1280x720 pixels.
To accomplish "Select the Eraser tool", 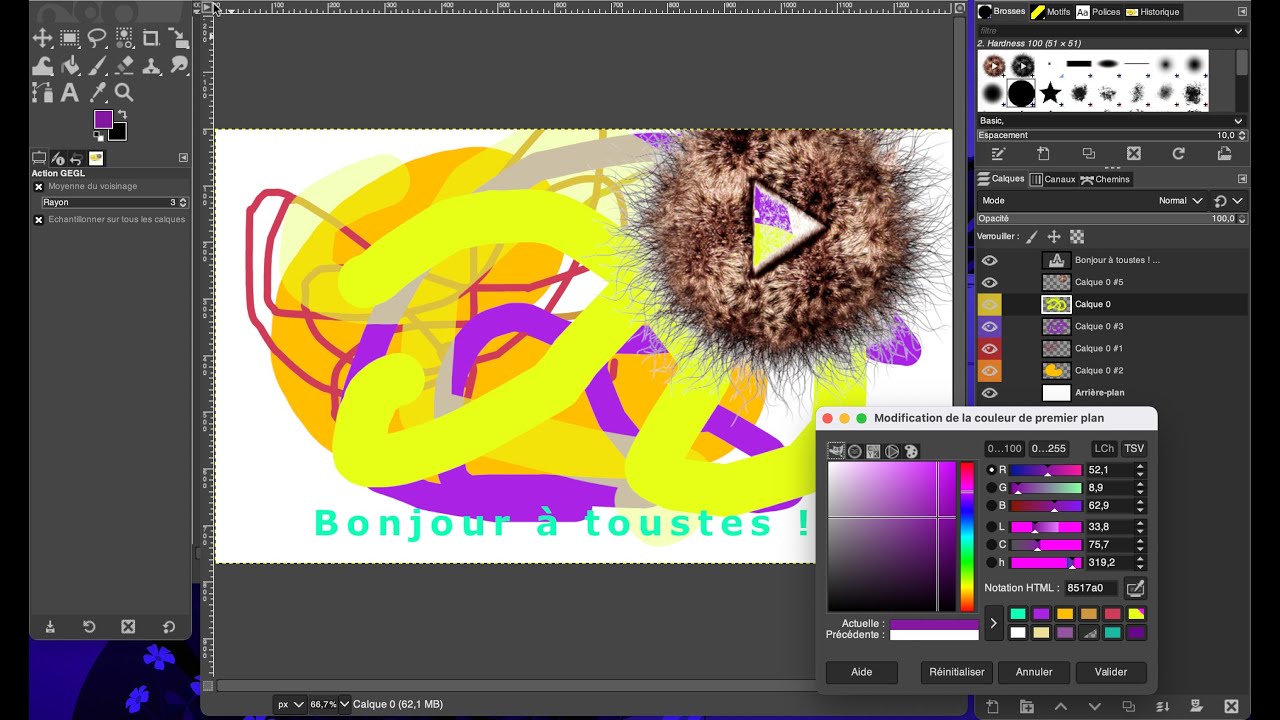I will 124,66.
